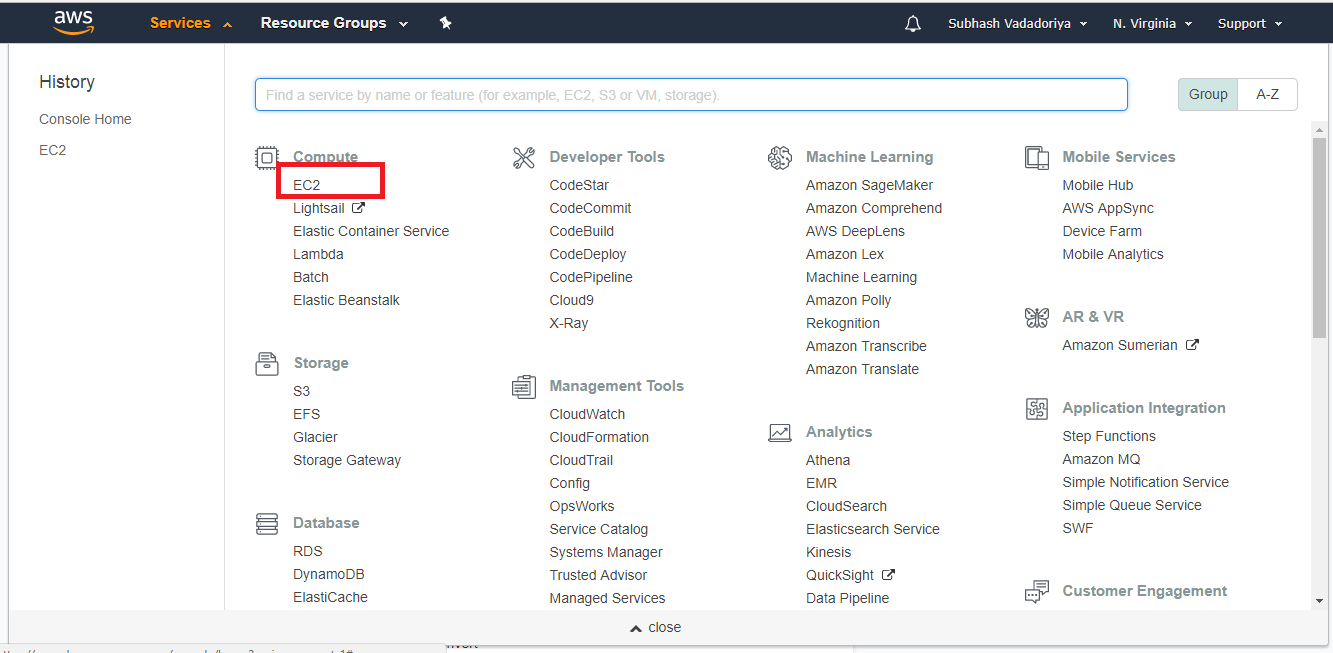The width and height of the screenshot is (1333, 653).
Task: Open Elastic Beanstalk
Action: click(346, 300)
